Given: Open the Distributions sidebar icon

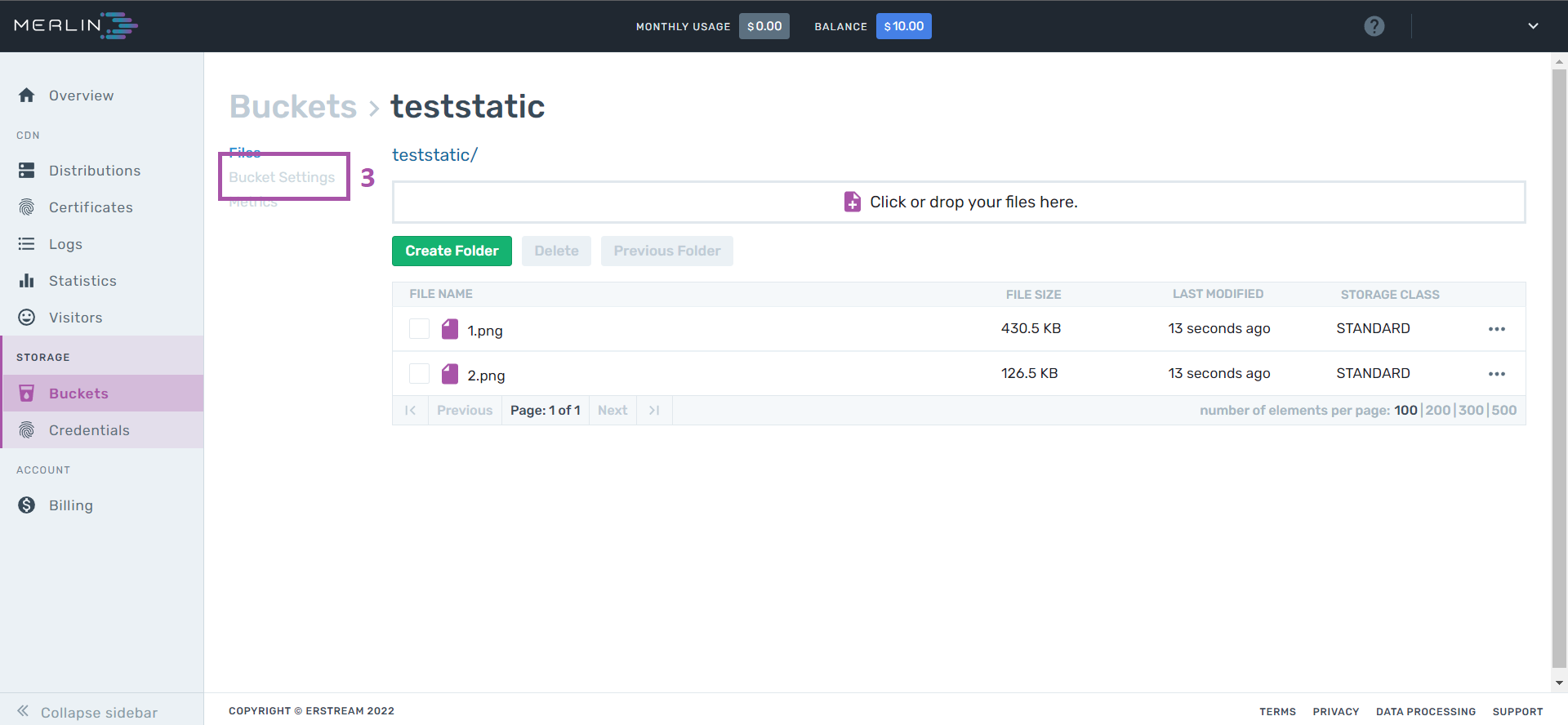Looking at the screenshot, I should pos(27,171).
